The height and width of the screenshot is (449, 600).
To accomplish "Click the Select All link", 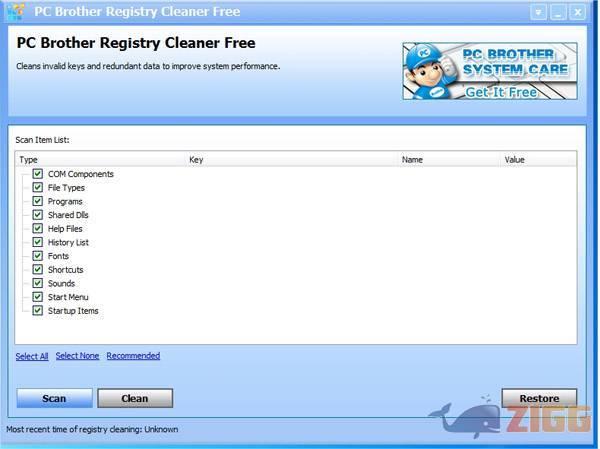I will (32, 356).
